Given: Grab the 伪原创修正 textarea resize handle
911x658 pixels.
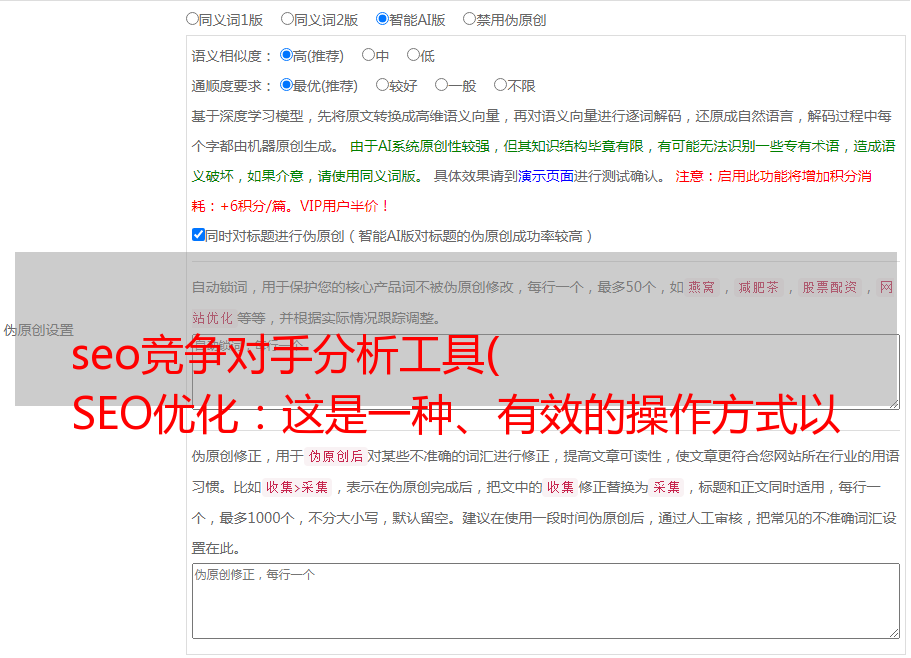Looking at the screenshot, I should [x=894, y=633].
